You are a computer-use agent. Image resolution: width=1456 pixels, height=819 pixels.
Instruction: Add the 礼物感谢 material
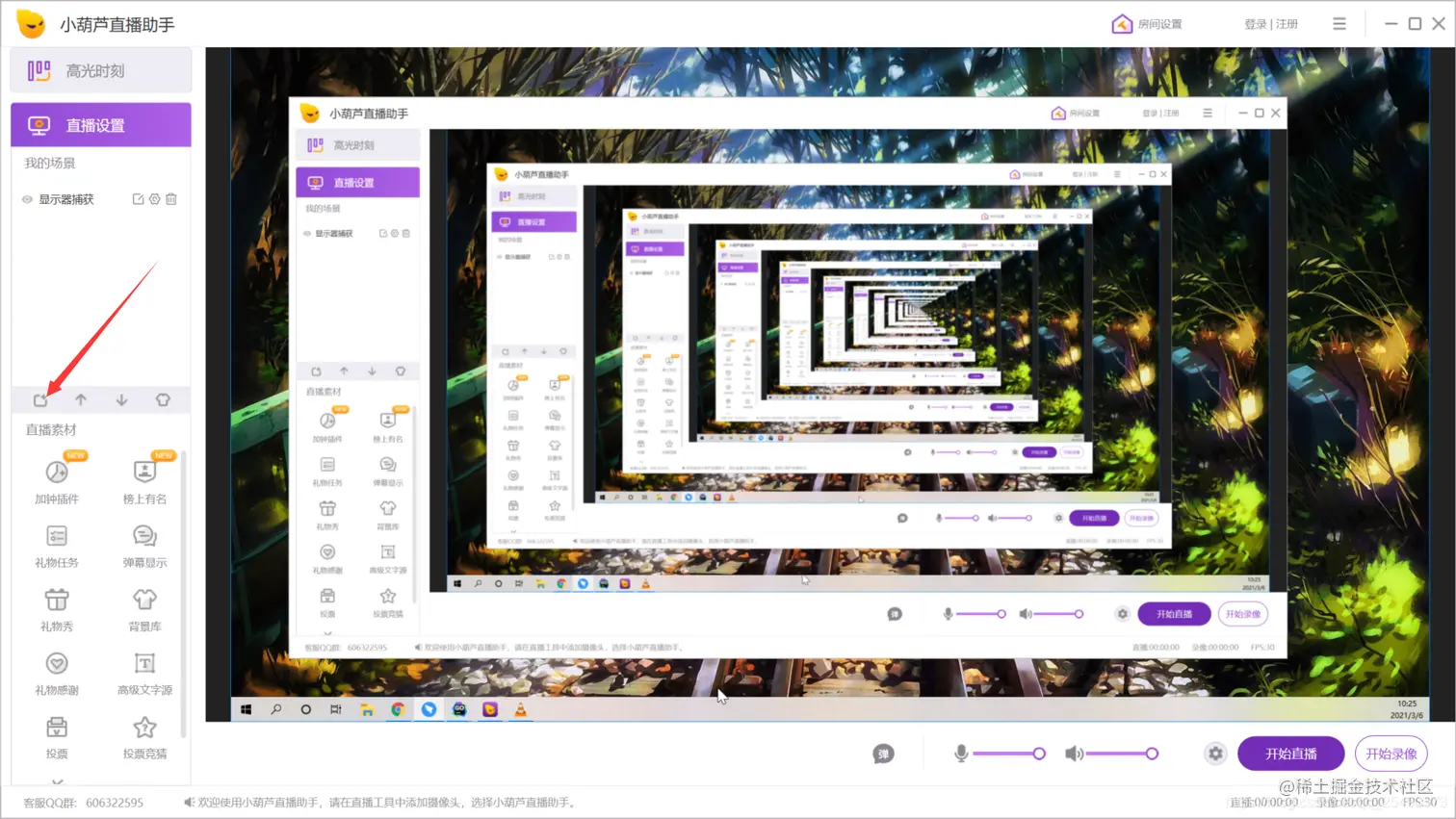pyautogui.click(x=57, y=673)
